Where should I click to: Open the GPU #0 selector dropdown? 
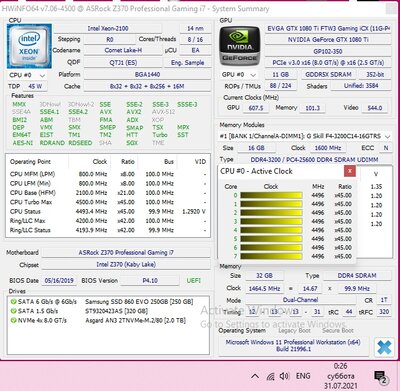coord(239,75)
